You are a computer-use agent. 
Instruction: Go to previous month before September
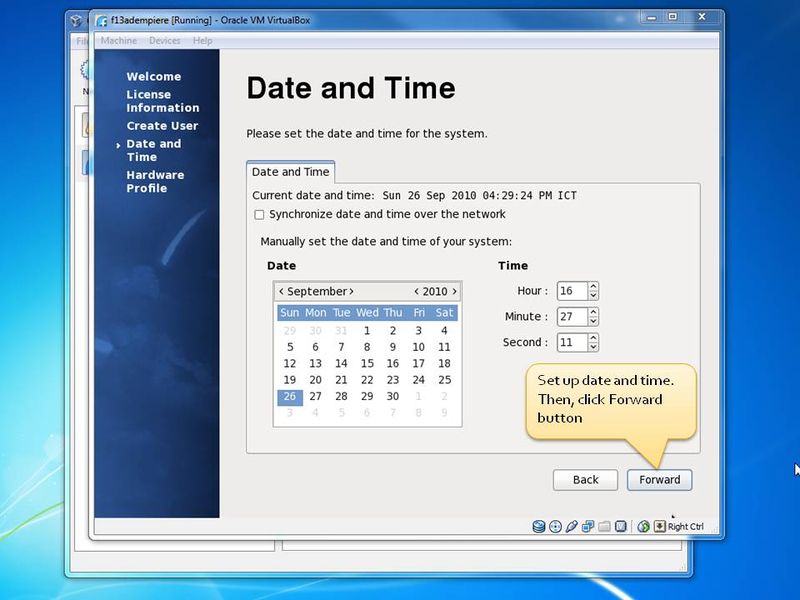281,291
